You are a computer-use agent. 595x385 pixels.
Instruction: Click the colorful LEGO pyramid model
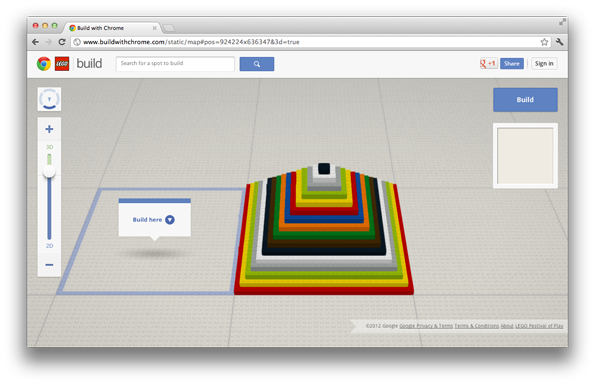[324, 229]
